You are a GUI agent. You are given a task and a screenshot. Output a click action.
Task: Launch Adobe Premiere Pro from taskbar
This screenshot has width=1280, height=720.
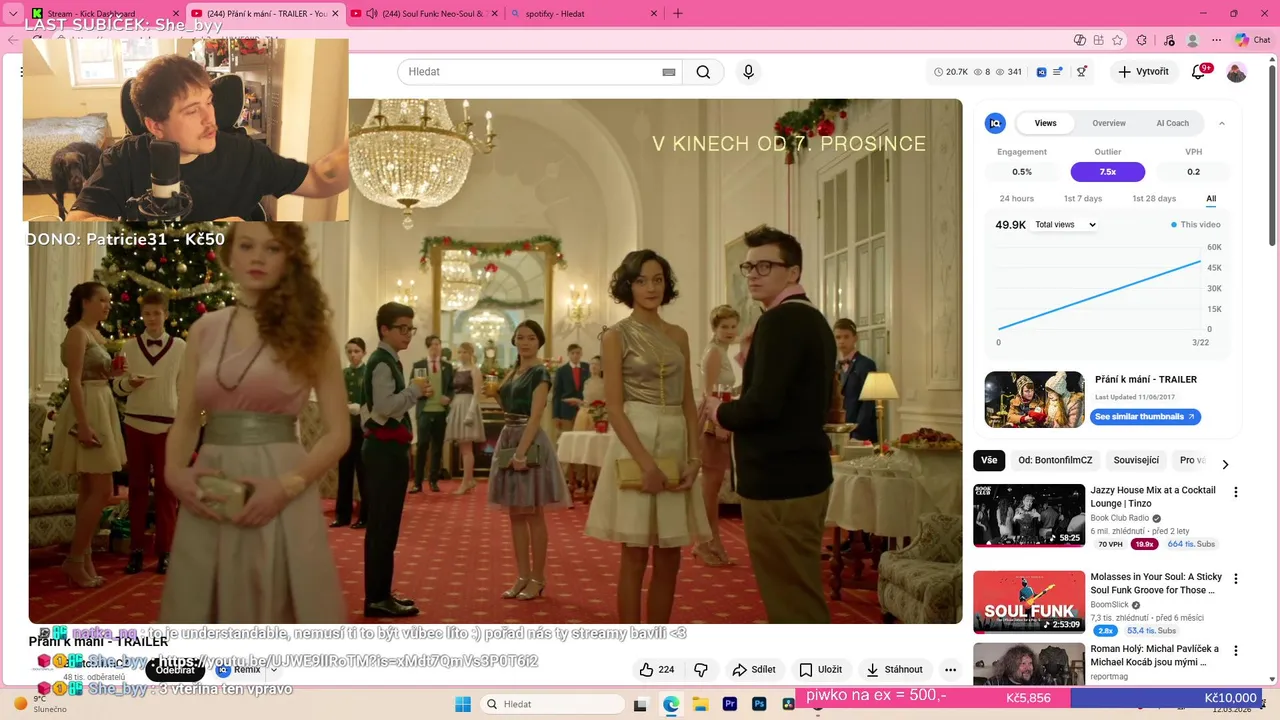pyautogui.click(x=730, y=704)
